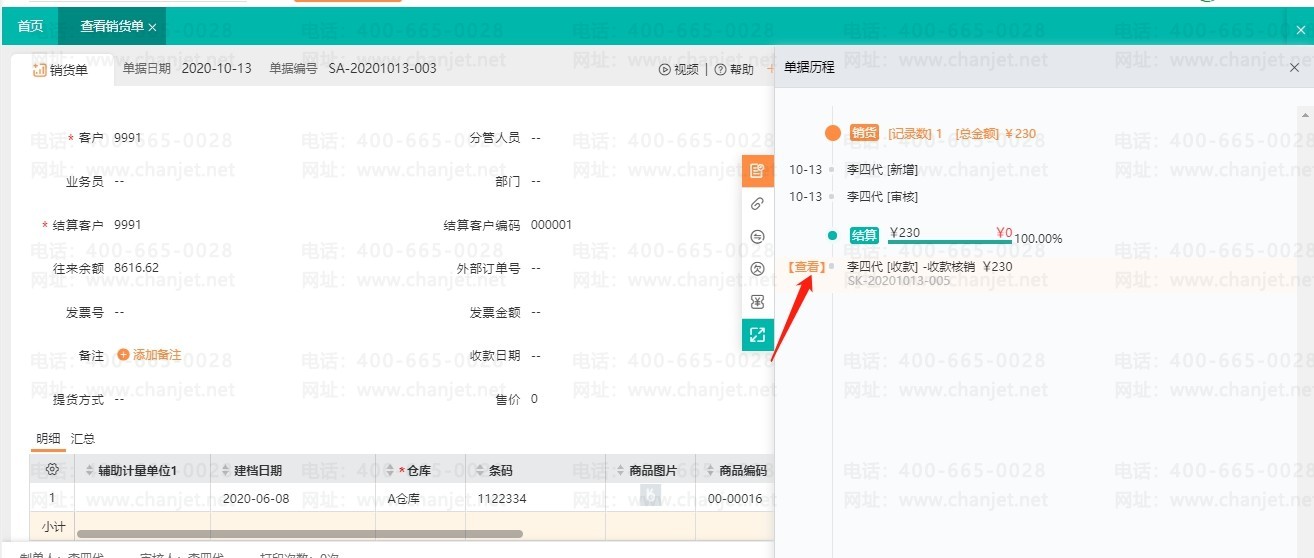Click the settlement exchange sidebar icon

pos(757,237)
